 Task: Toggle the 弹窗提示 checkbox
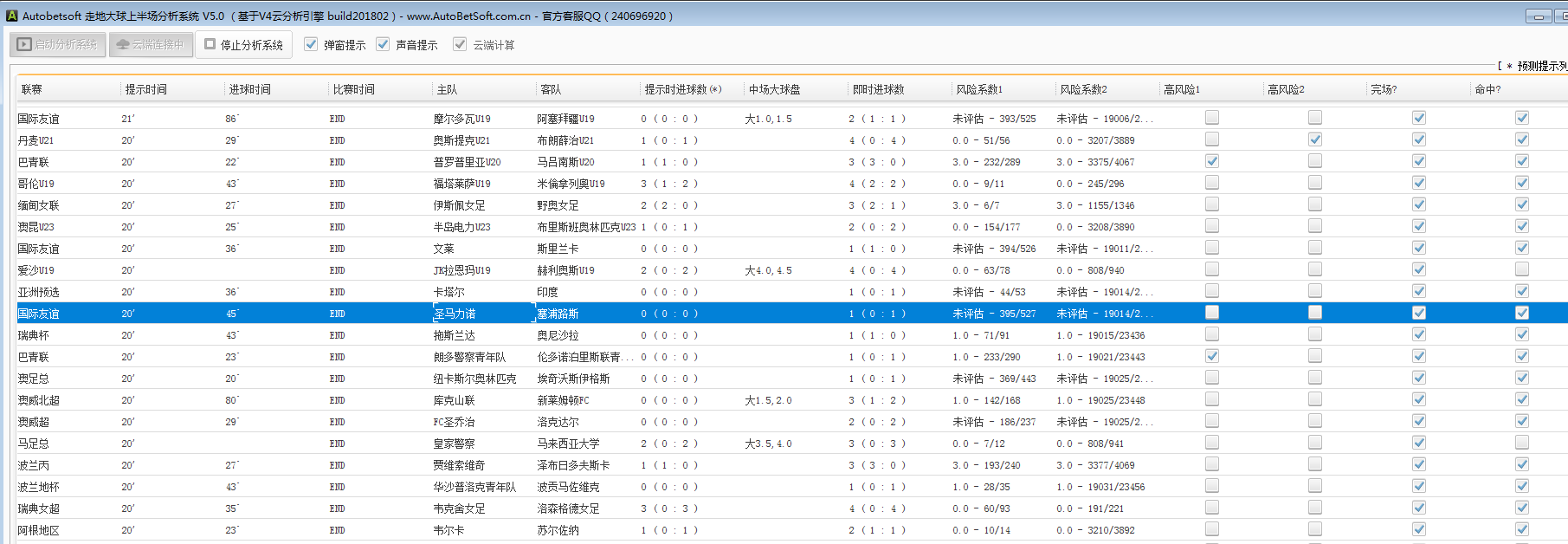click(x=311, y=44)
